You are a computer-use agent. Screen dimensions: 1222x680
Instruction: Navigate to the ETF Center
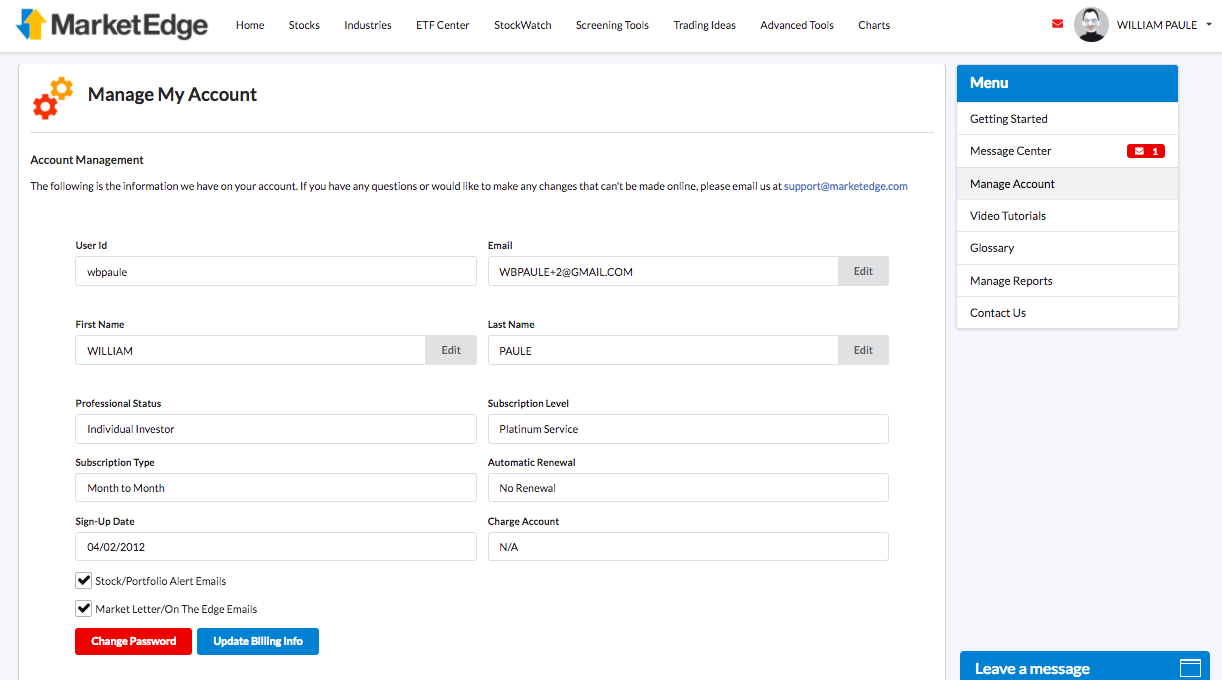pyautogui.click(x=442, y=25)
